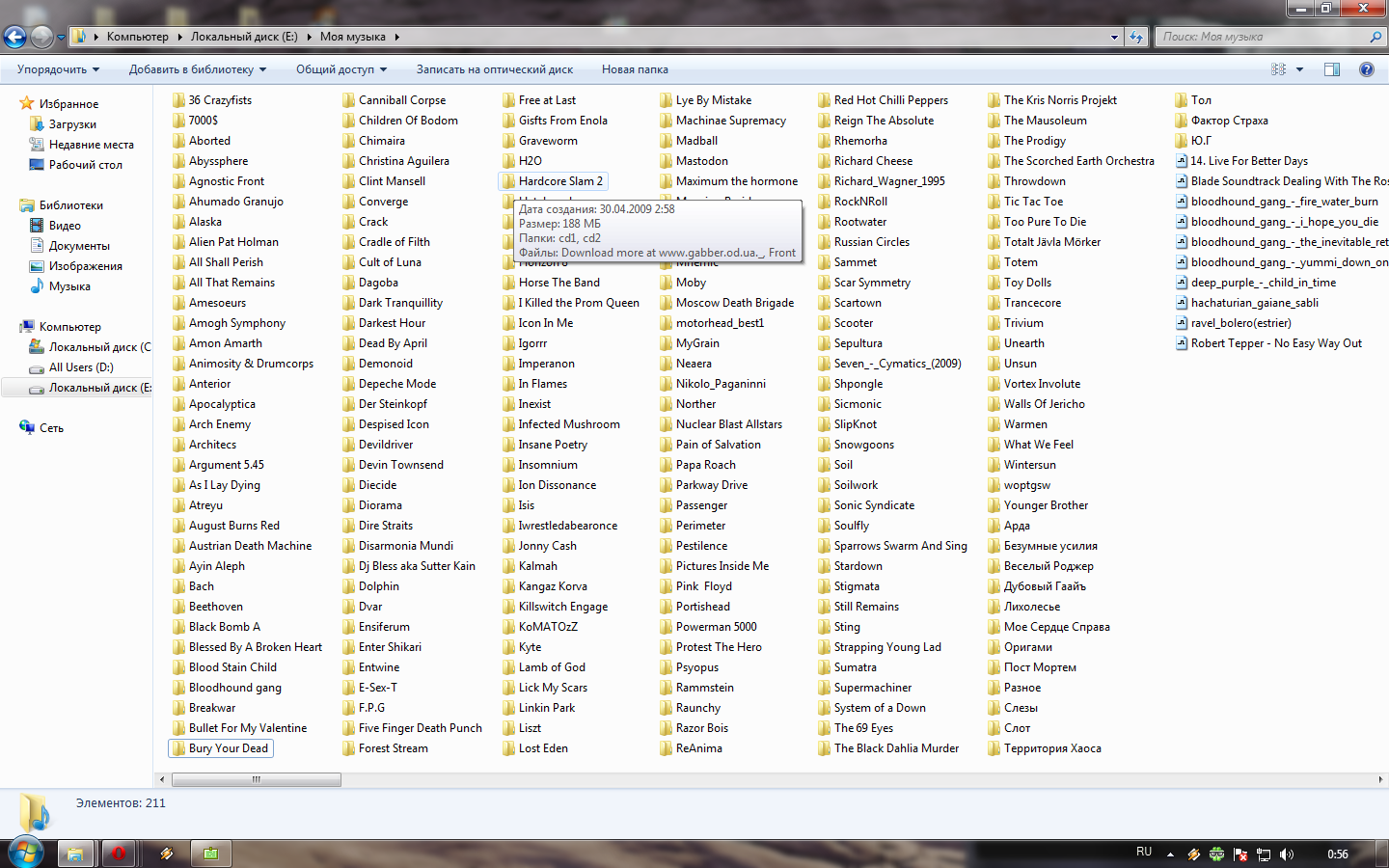The image size is (1389, 868).
Task: Click the Музыка library note icon
Action: [x=37, y=285]
